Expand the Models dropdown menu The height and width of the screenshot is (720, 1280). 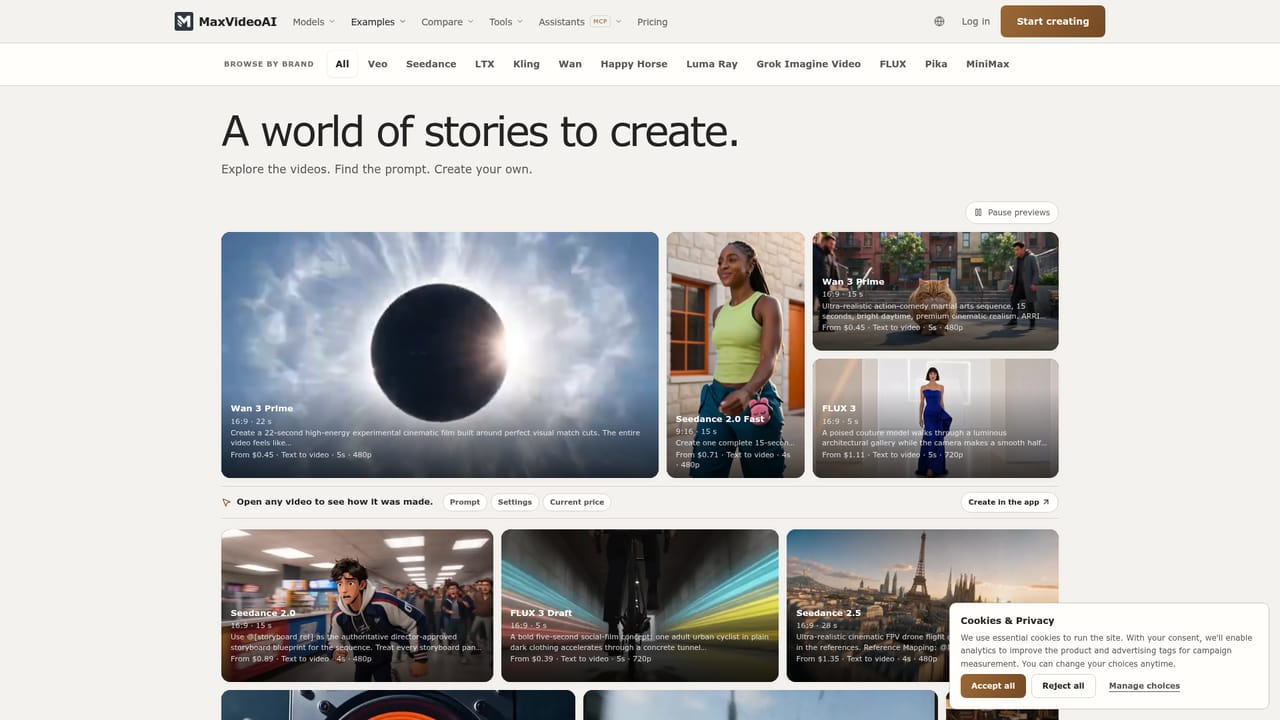314,21
